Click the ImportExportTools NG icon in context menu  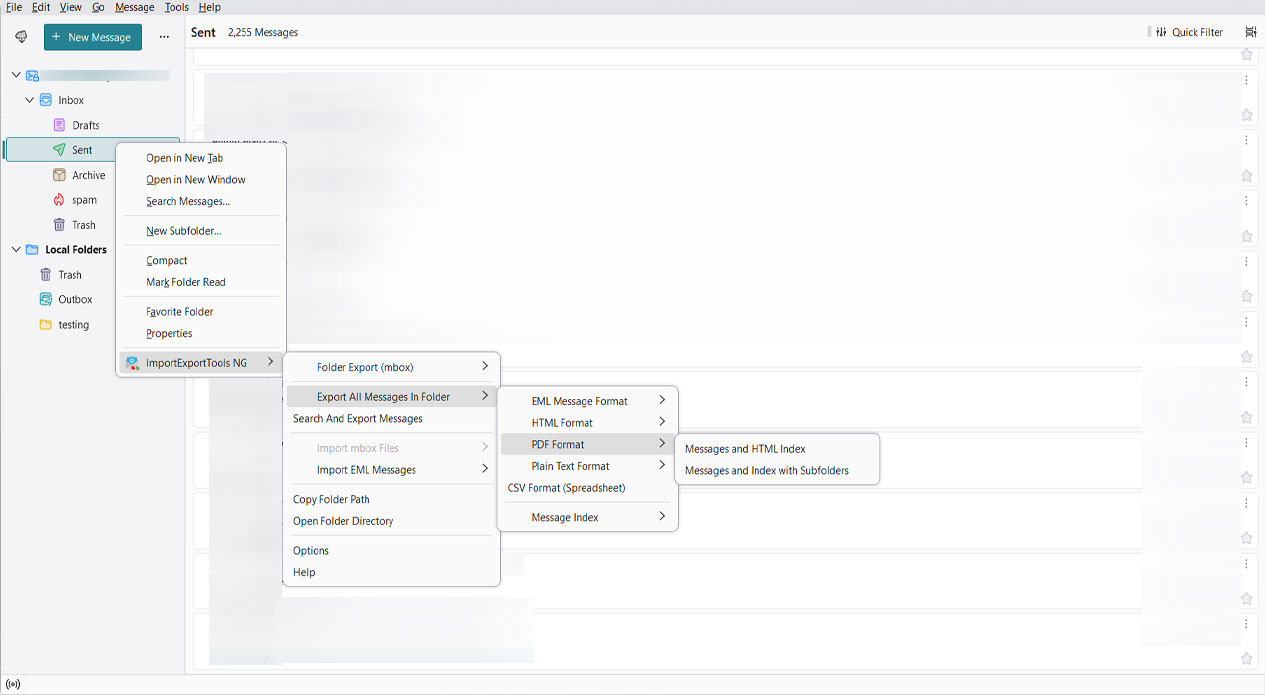[x=133, y=362]
